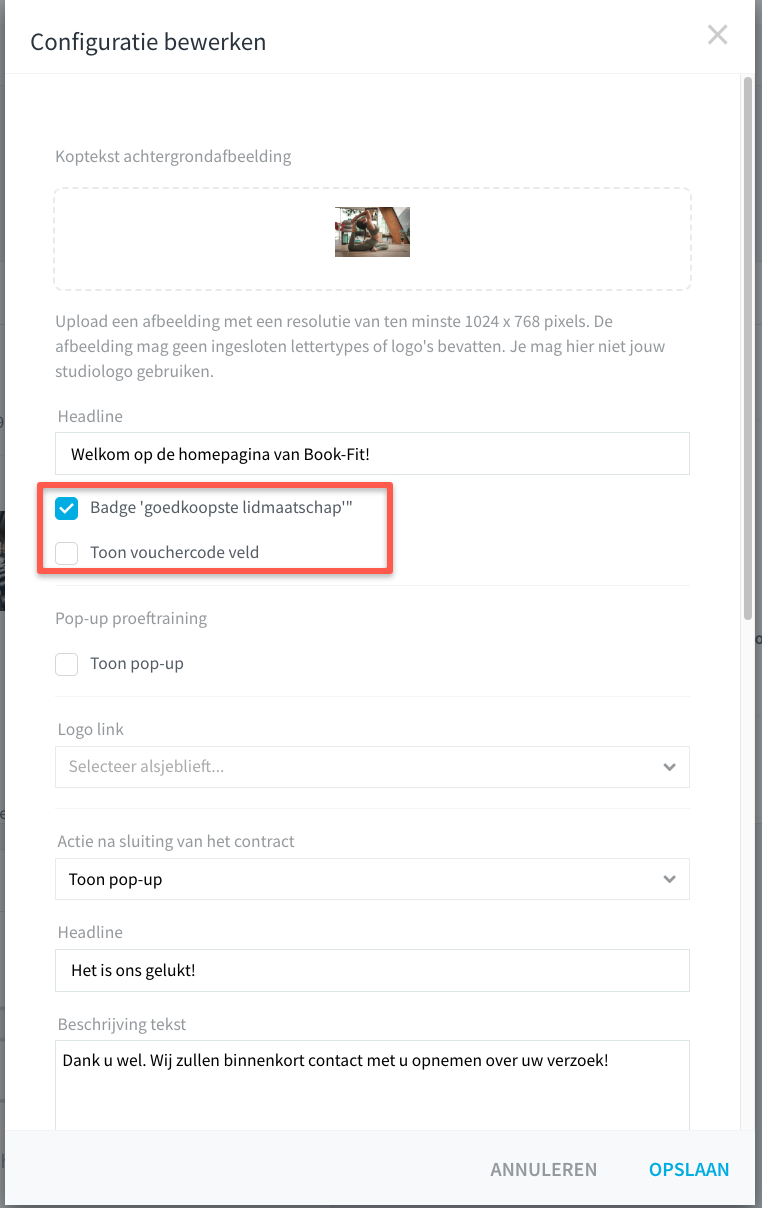Click the Het is ons gelukt headline field
Screen dimensions: 762x1208
point(372,970)
